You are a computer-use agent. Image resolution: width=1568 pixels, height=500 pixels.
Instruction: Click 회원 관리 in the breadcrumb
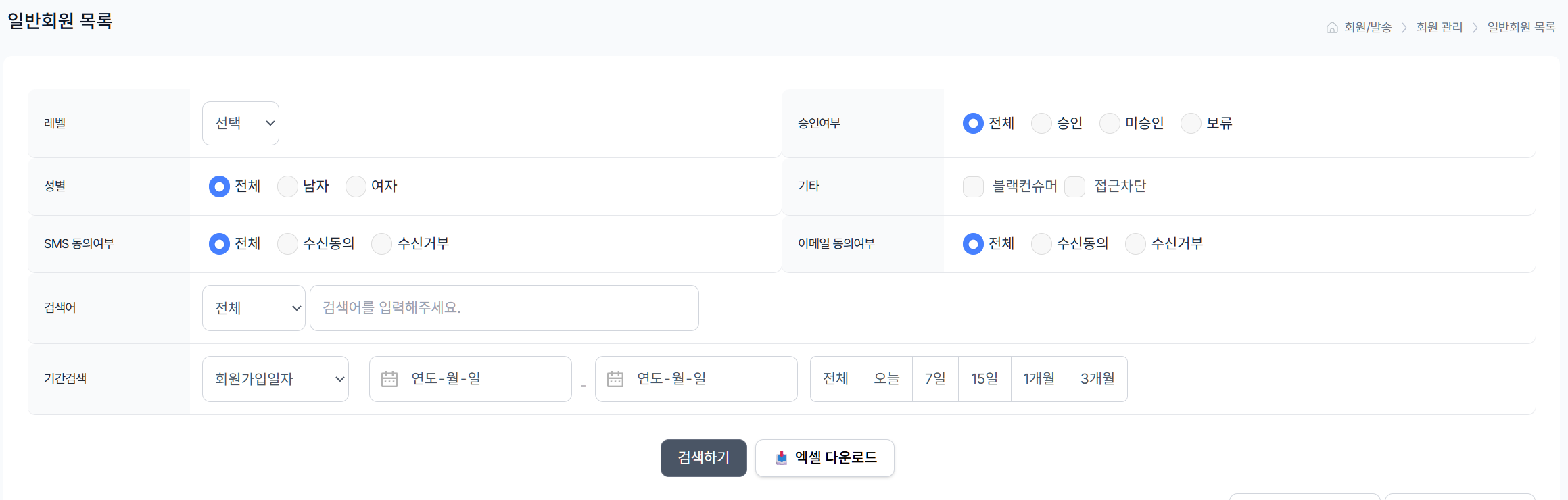(x=1440, y=27)
